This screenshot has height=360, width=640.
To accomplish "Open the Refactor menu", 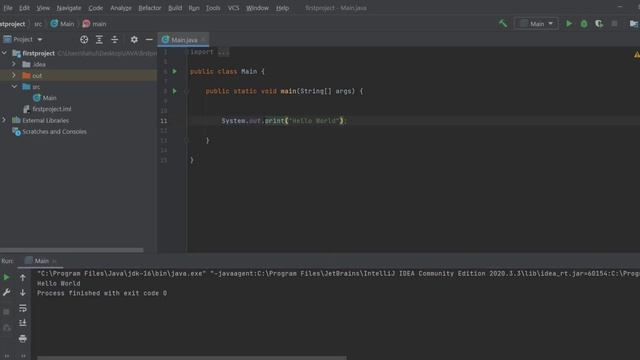I will click(150, 8).
